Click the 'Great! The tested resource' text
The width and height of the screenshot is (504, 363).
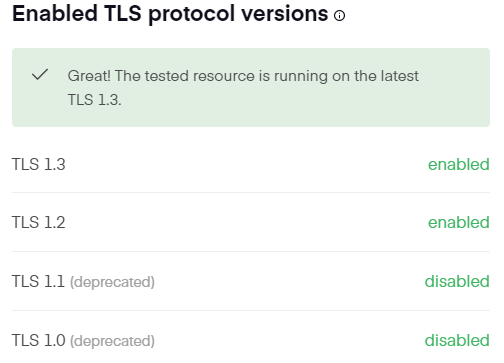pyautogui.click(x=161, y=76)
